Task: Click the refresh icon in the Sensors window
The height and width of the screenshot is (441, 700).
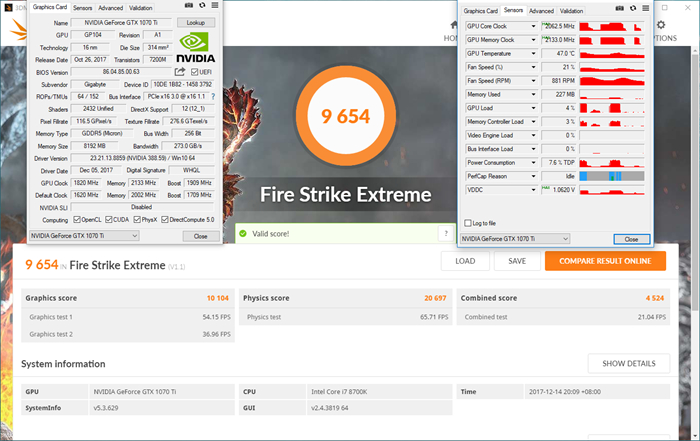Action: [633, 9]
